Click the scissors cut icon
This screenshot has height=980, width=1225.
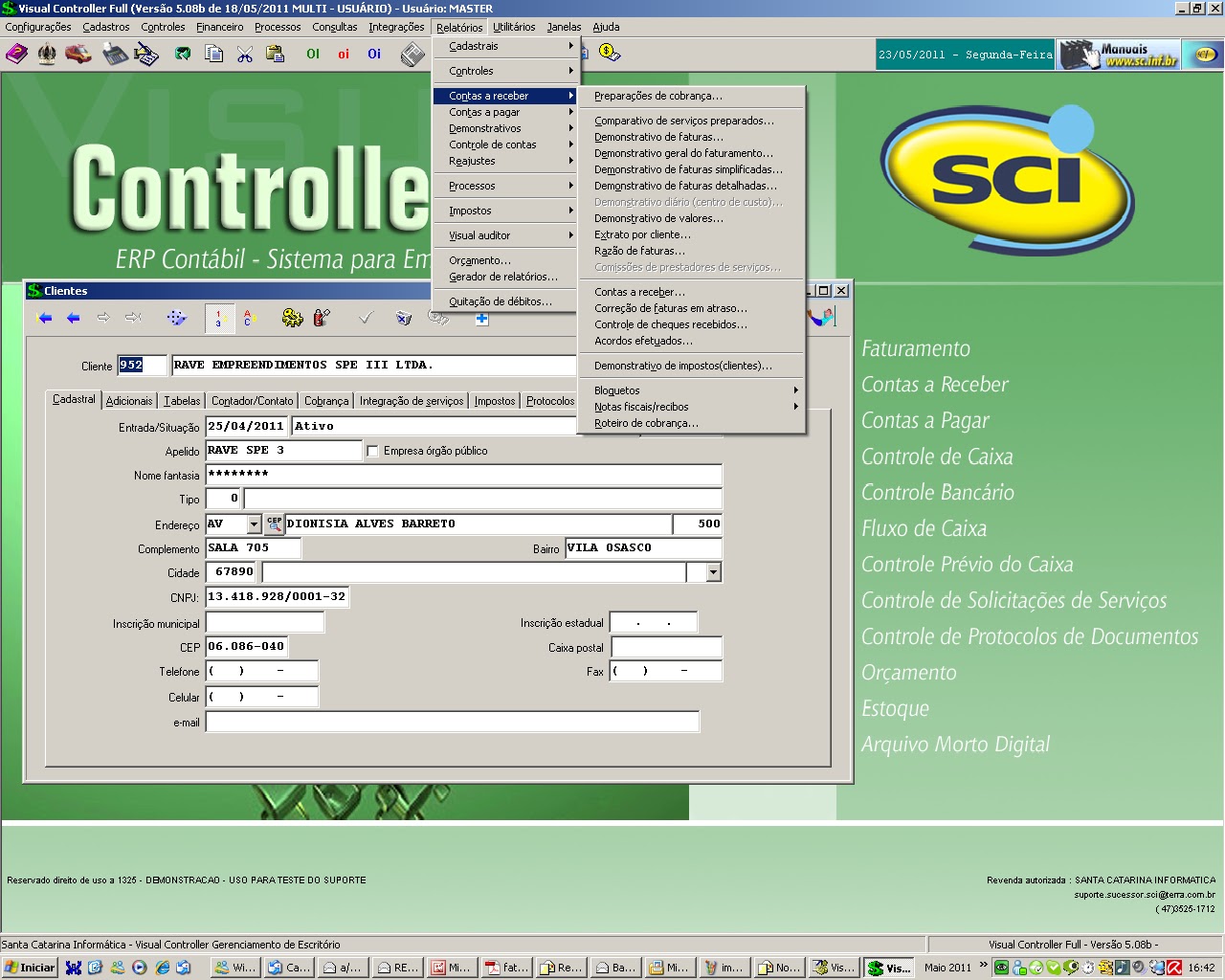(x=243, y=56)
